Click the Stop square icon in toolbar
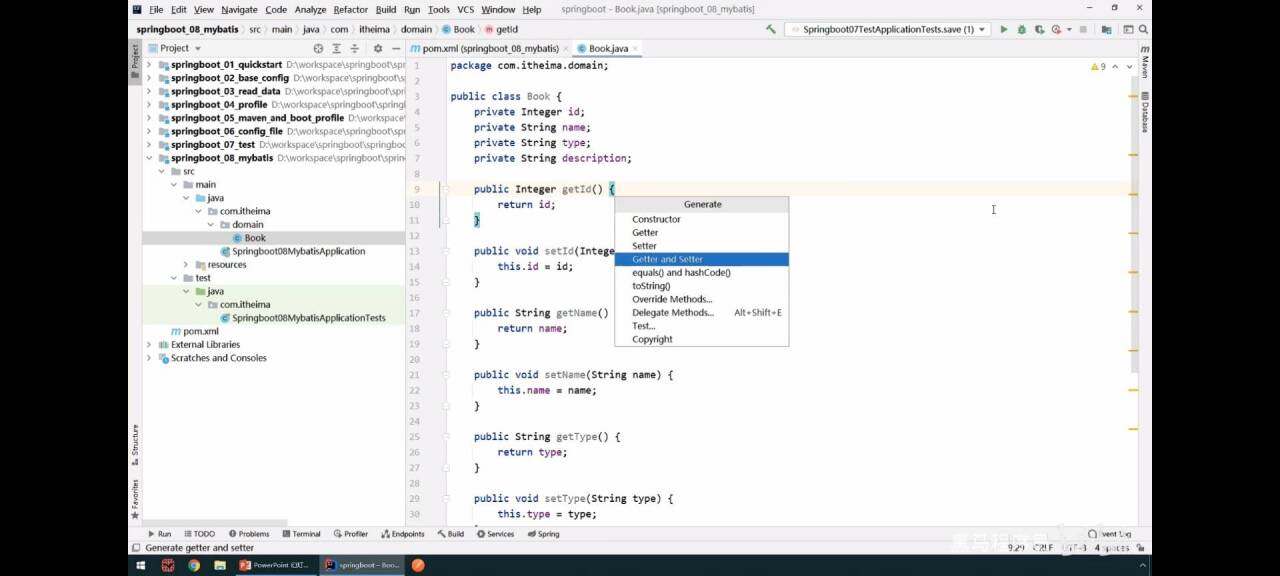 [1083, 29]
